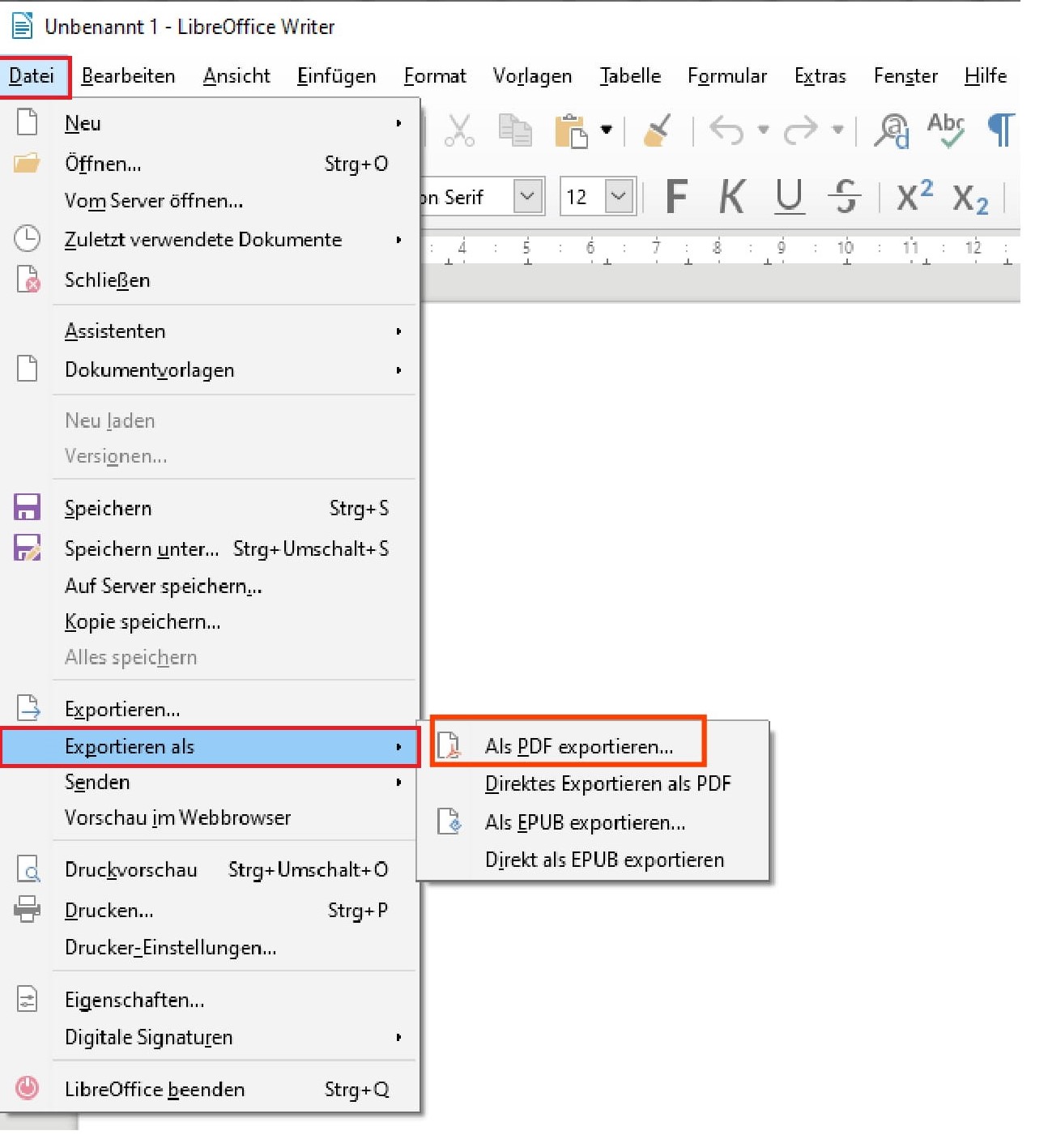Viewport: 1048px width, 1148px height.
Task: Click the font size field showing 12
Action: (x=582, y=196)
